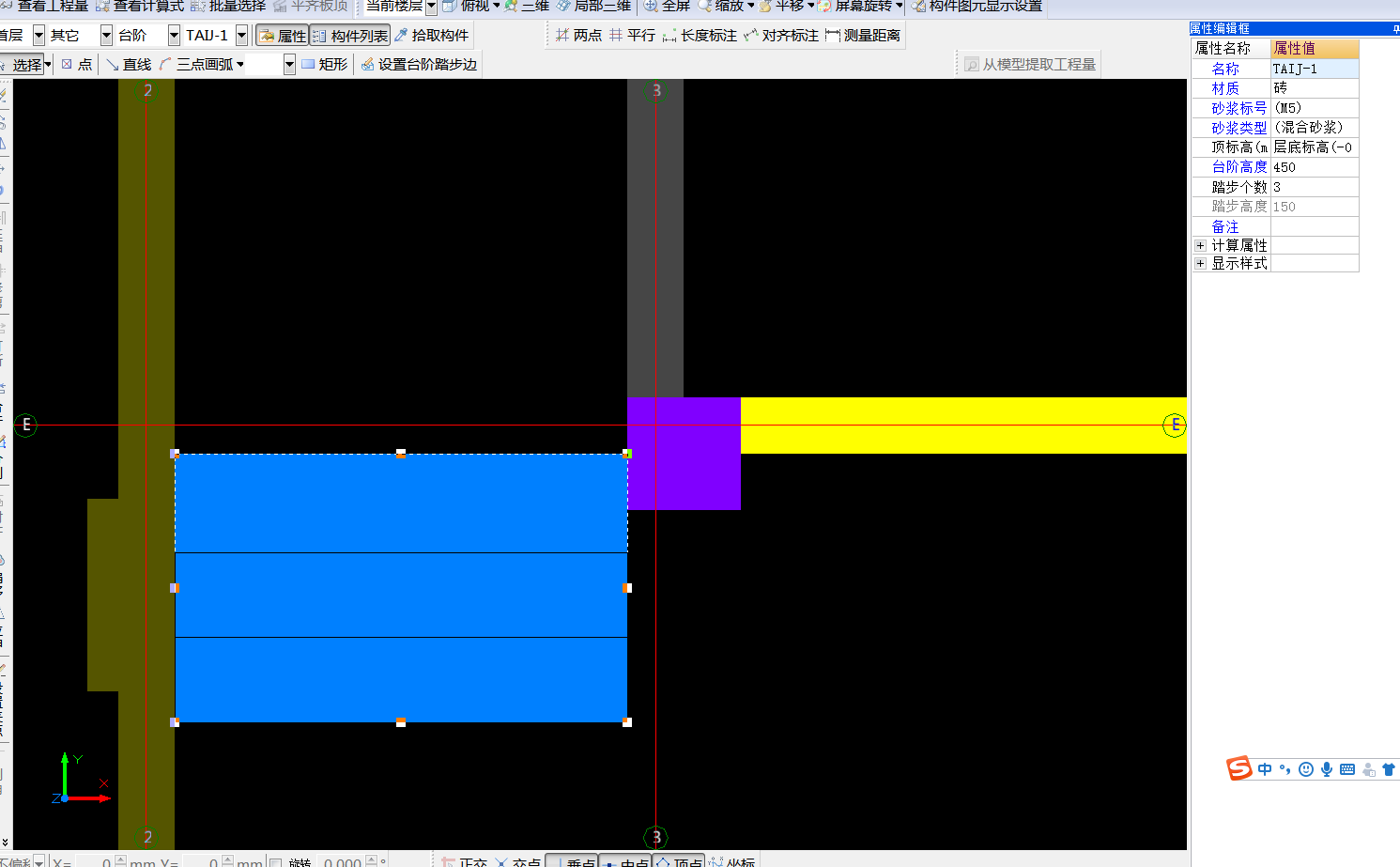Click 砂浆标号 property link
Viewport: 1400px width, 867px height.
(1239, 108)
